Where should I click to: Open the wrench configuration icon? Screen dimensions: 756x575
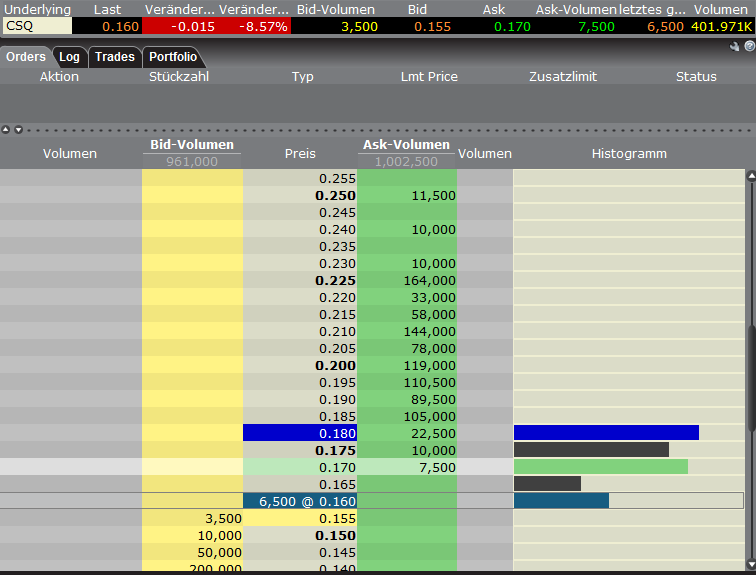(735, 46)
